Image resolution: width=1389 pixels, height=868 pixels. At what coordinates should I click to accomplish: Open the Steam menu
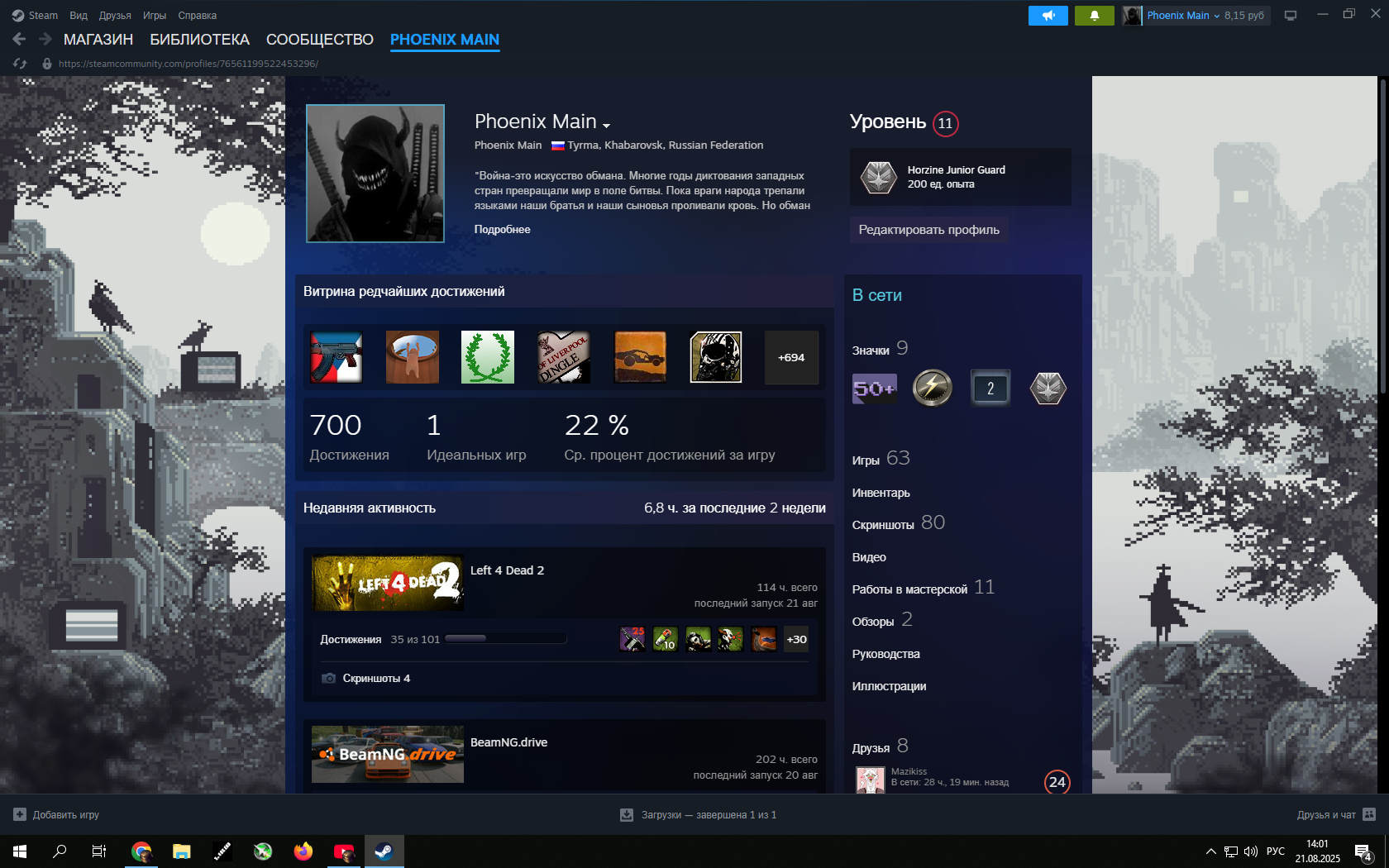pyautogui.click(x=35, y=16)
